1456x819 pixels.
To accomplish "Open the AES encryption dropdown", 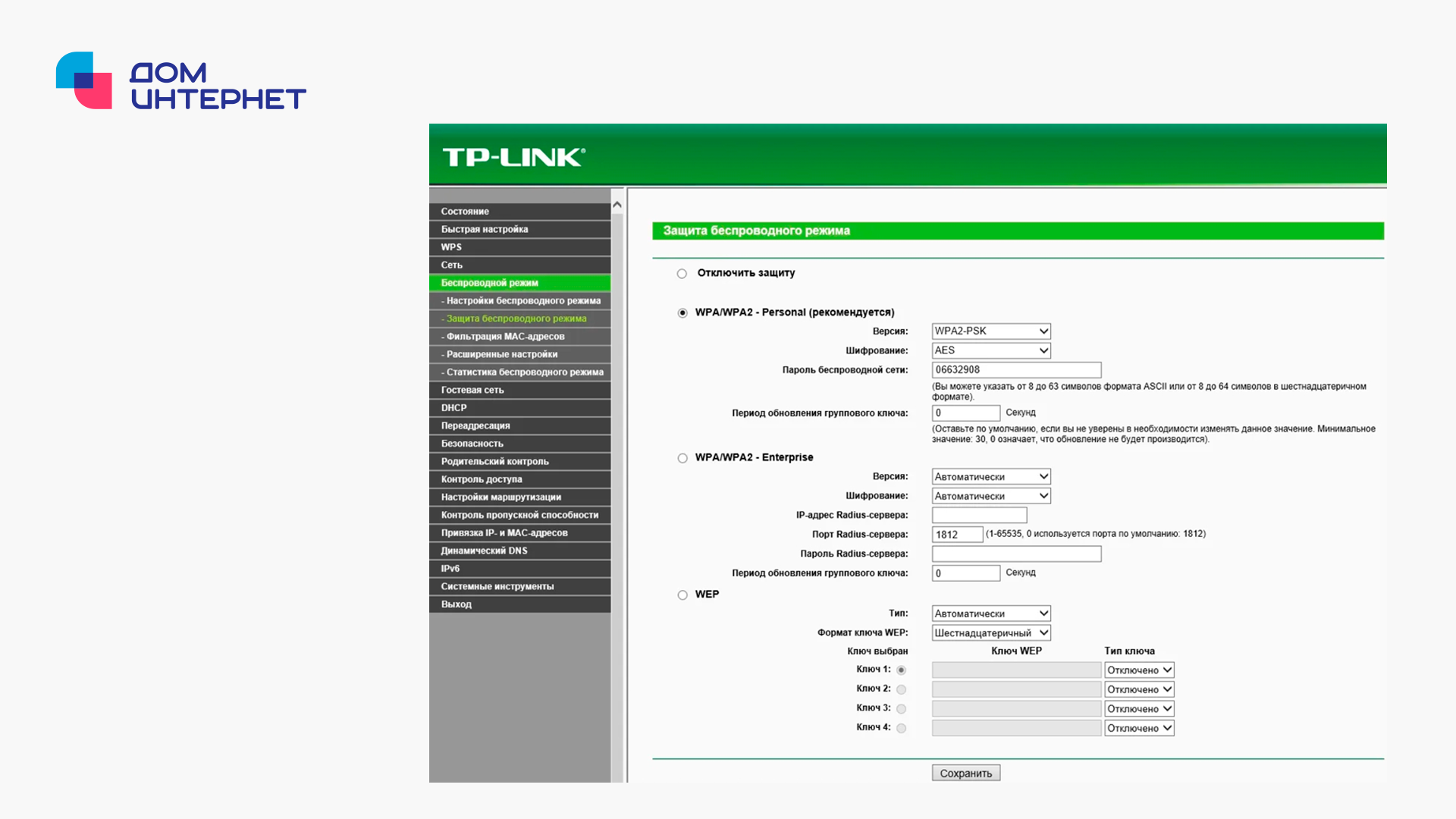I will point(991,350).
